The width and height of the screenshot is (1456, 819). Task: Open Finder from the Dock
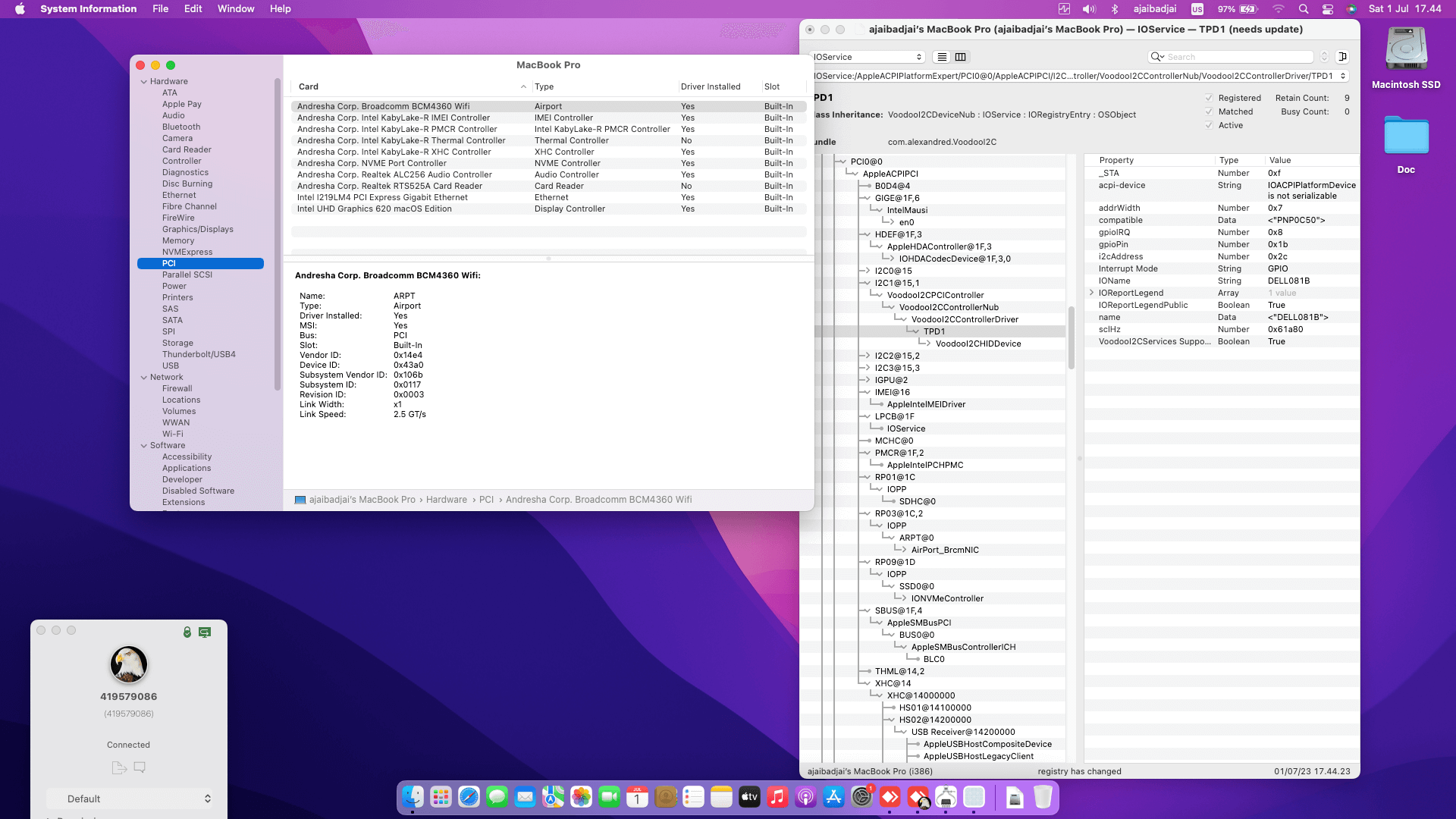pos(413,797)
